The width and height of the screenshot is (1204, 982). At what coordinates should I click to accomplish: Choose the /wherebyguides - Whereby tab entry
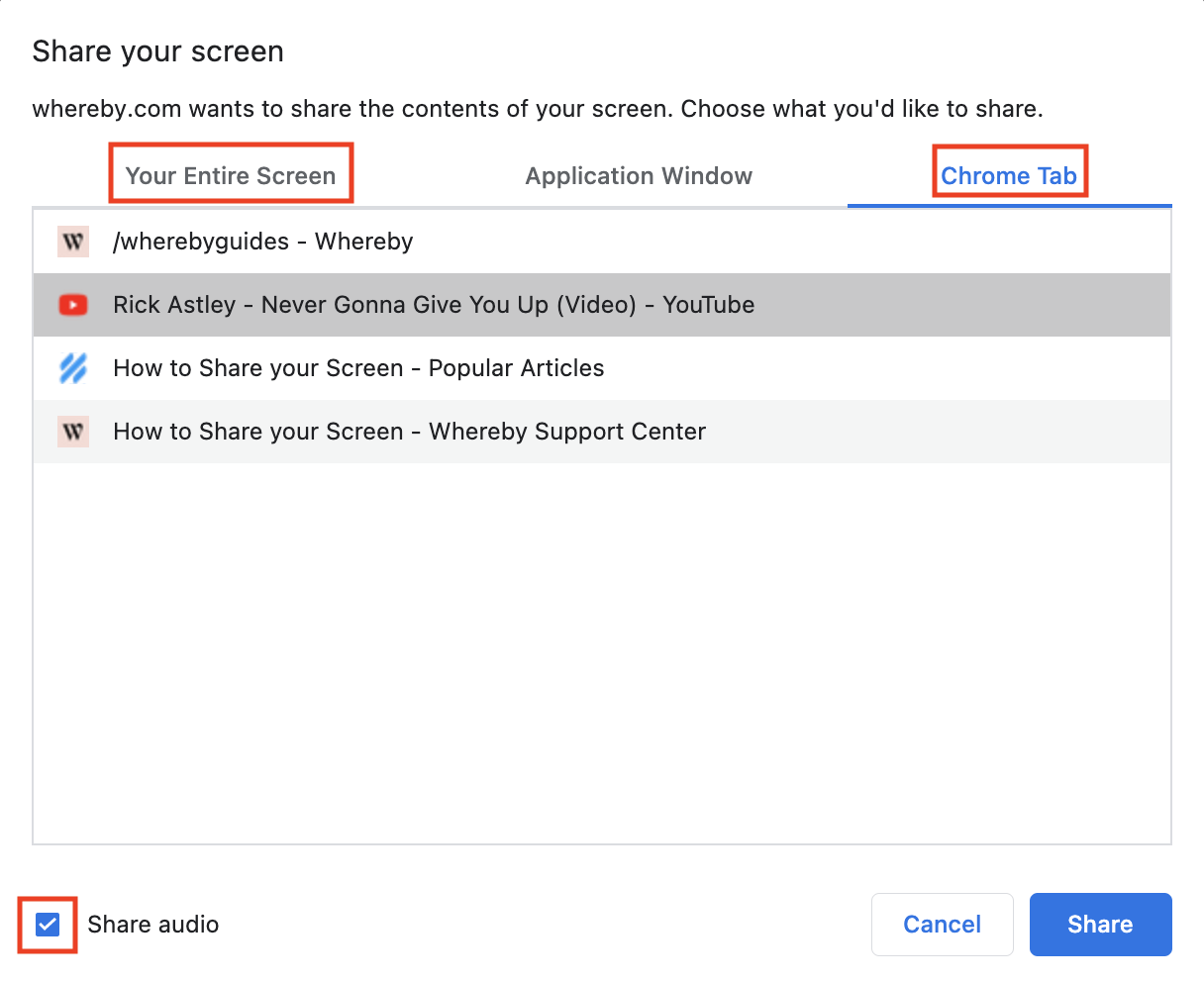click(x=263, y=242)
